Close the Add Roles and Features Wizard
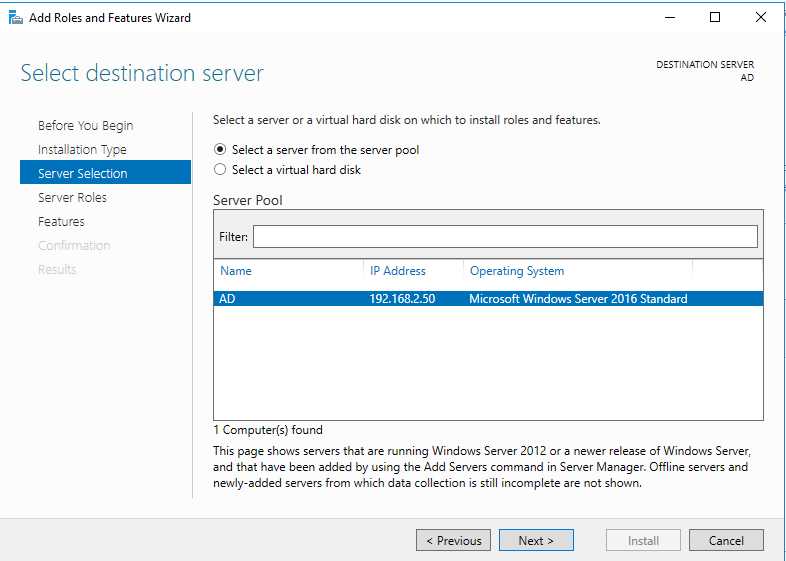The height and width of the screenshot is (561, 786). point(760,18)
